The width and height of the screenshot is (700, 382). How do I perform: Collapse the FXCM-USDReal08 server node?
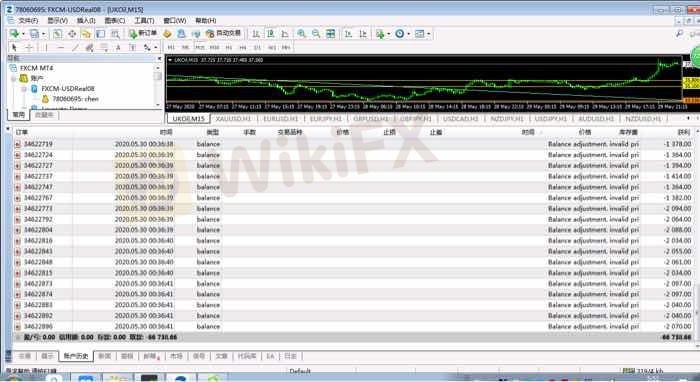[x=24, y=89]
